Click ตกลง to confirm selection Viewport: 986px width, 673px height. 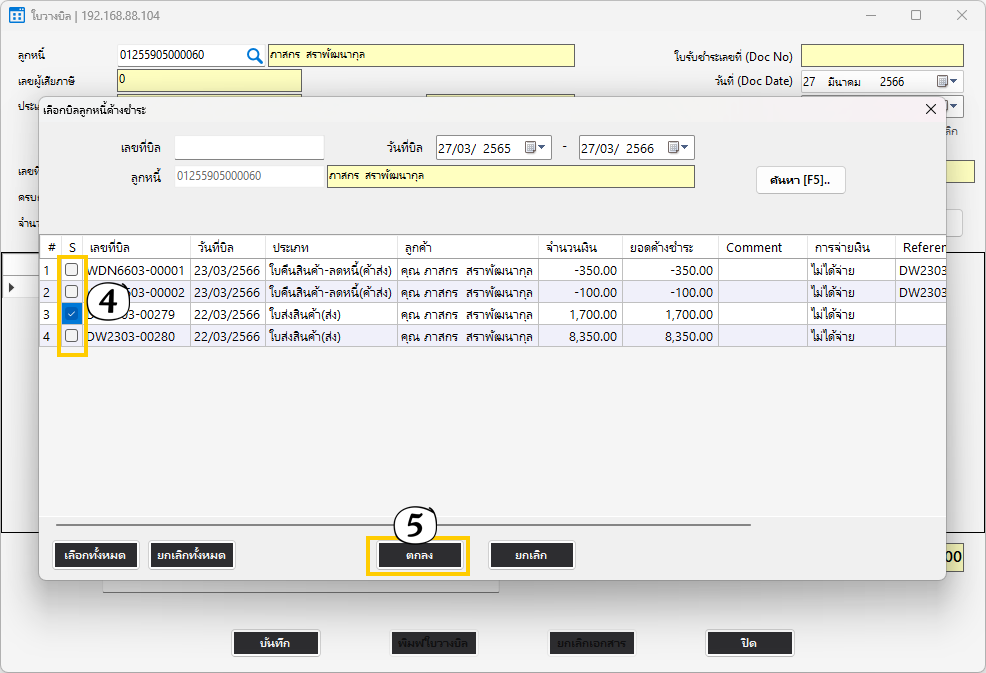(x=418, y=555)
